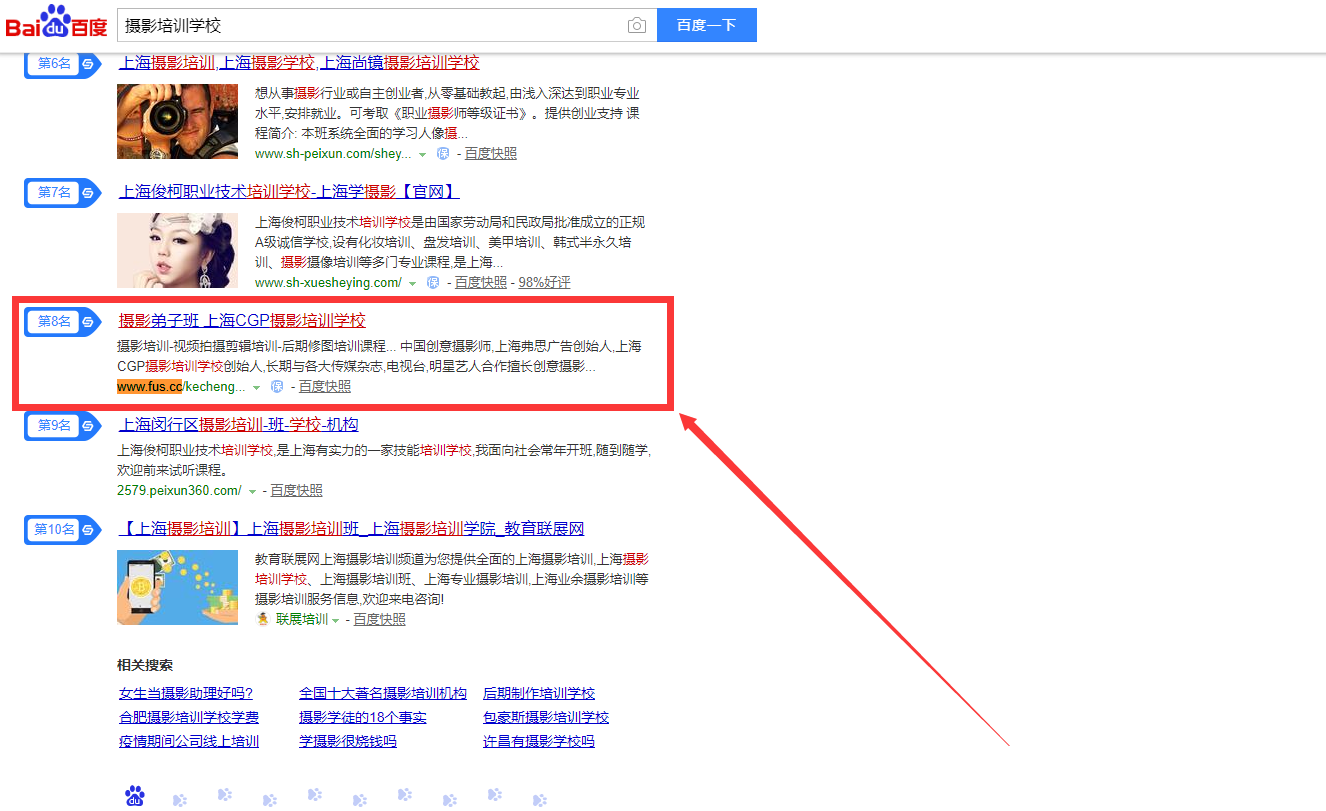This screenshot has width=1326, height=811.
Task: Open related search 许昌有摄影学校吗
Action: pos(539,741)
